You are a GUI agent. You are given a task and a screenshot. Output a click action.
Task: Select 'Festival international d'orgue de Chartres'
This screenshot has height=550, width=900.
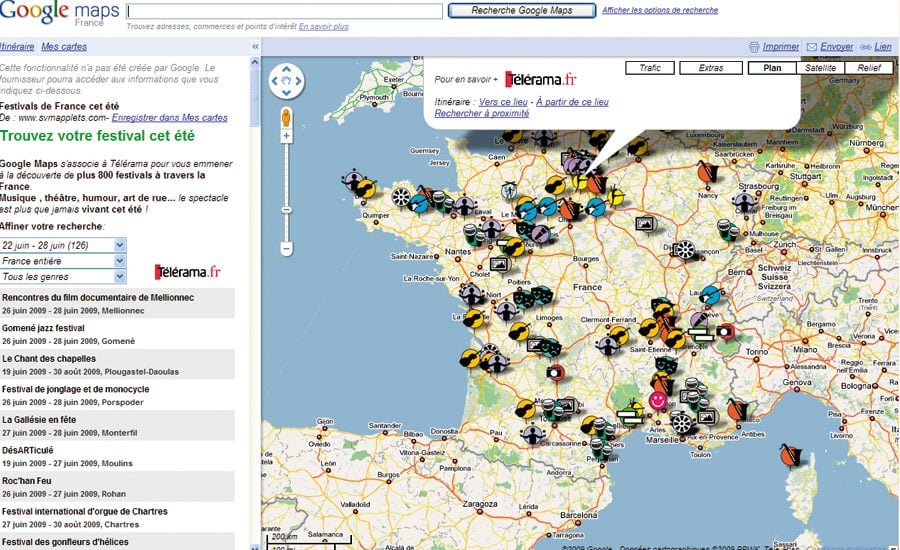[117, 517]
